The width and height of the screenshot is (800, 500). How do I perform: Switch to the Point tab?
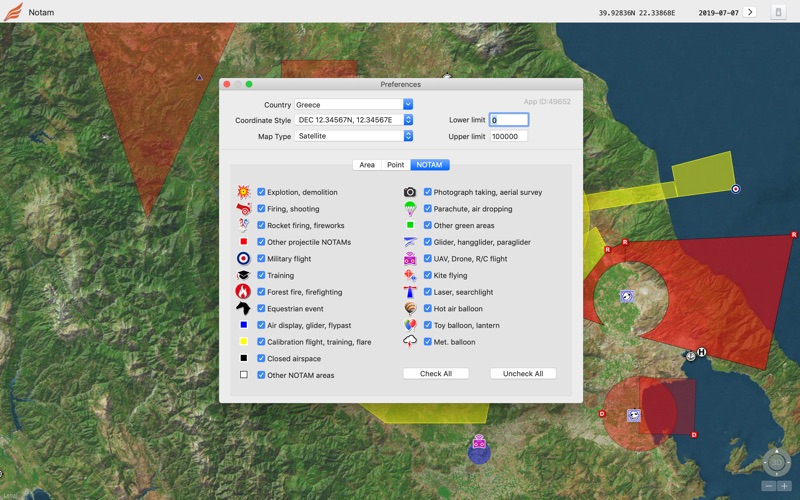coord(395,165)
